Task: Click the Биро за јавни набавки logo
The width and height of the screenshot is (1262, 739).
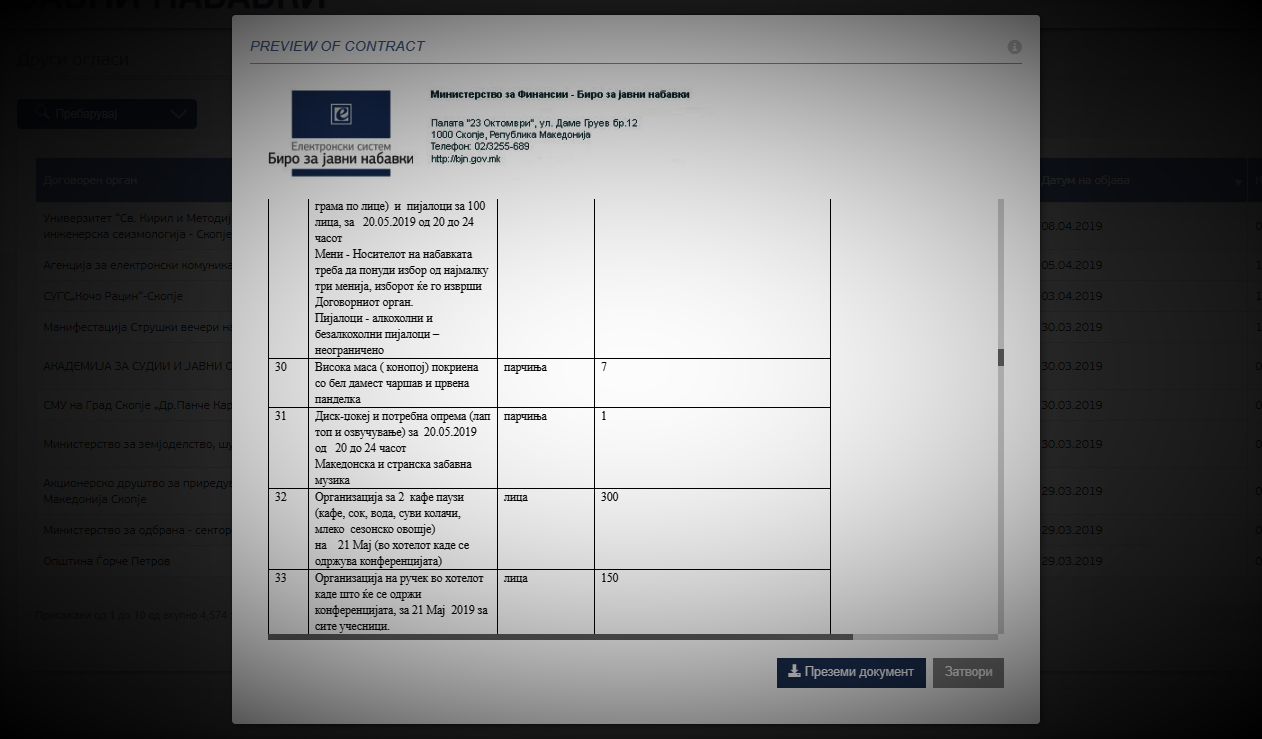Action: pyautogui.click(x=340, y=131)
